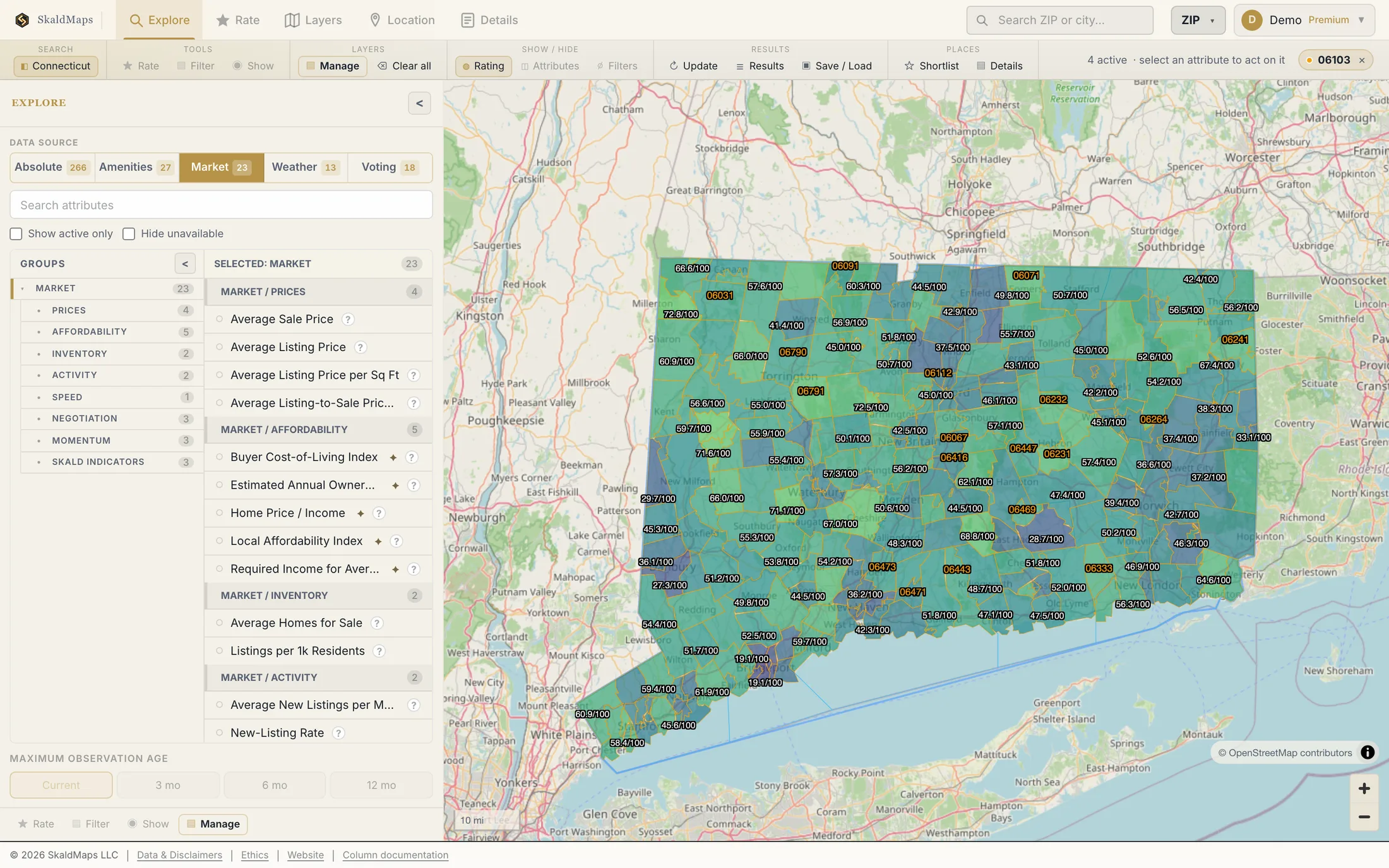
Task: Click the Search ZIP or city field
Action: pos(1059,20)
